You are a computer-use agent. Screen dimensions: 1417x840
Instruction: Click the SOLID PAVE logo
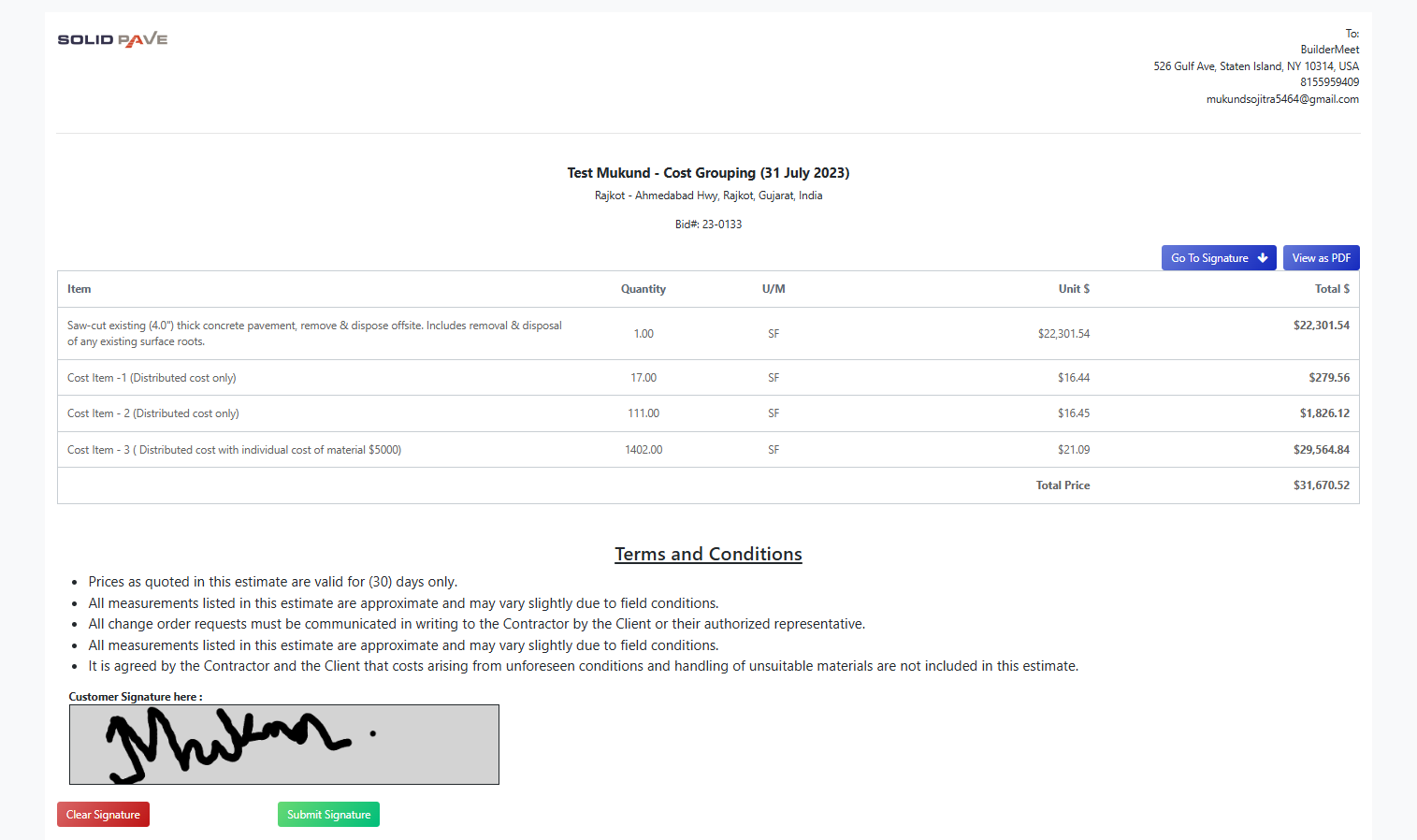click(111, 40)
